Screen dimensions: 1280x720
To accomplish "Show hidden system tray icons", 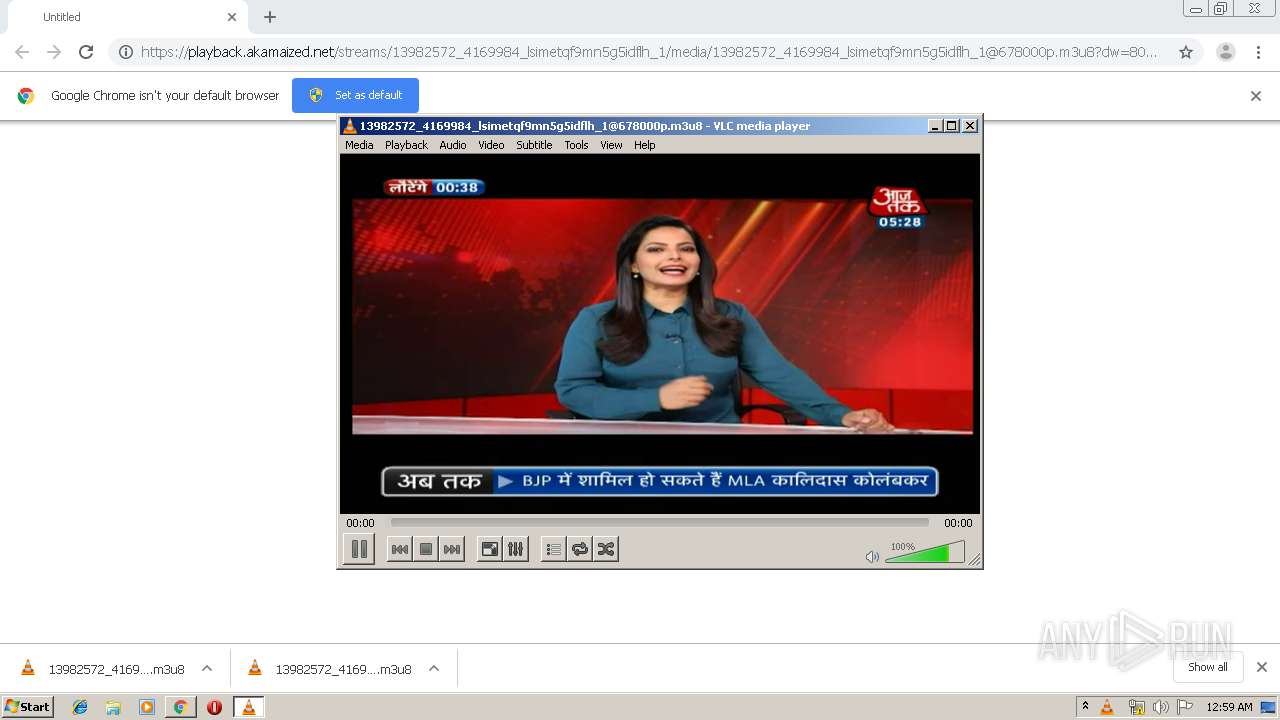I will pyautogui.click(x=1085, y=707).
